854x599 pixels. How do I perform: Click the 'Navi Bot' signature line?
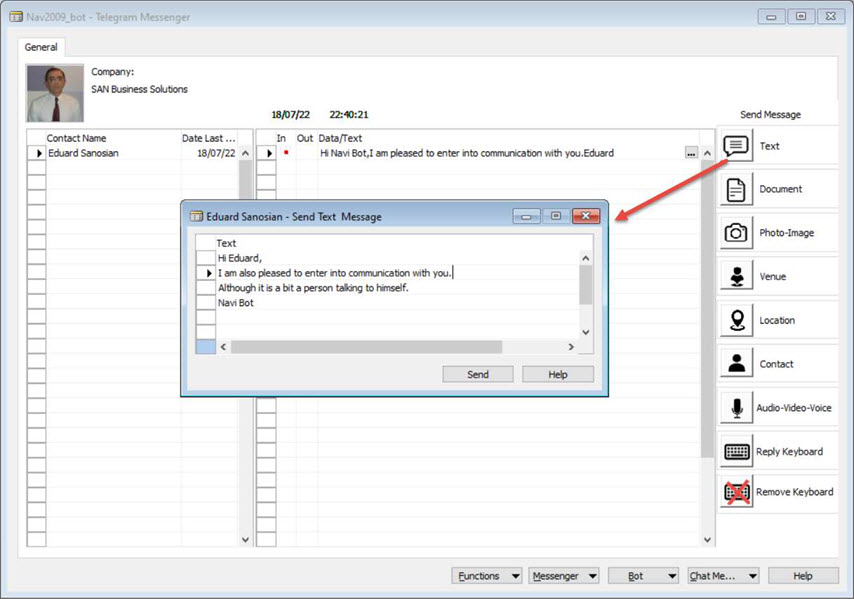coord(236,303)
